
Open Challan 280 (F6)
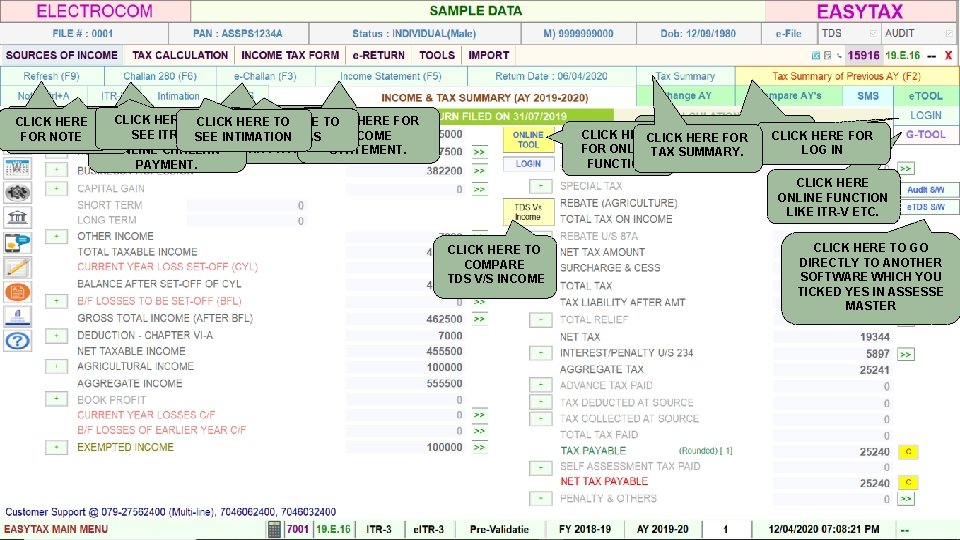[x=160, y=77]
